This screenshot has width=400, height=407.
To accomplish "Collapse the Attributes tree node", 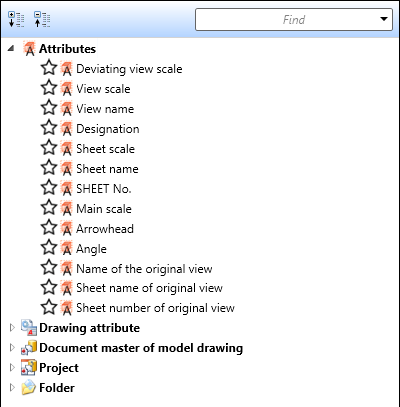I will pyautogui.click(x=11, y=49).
